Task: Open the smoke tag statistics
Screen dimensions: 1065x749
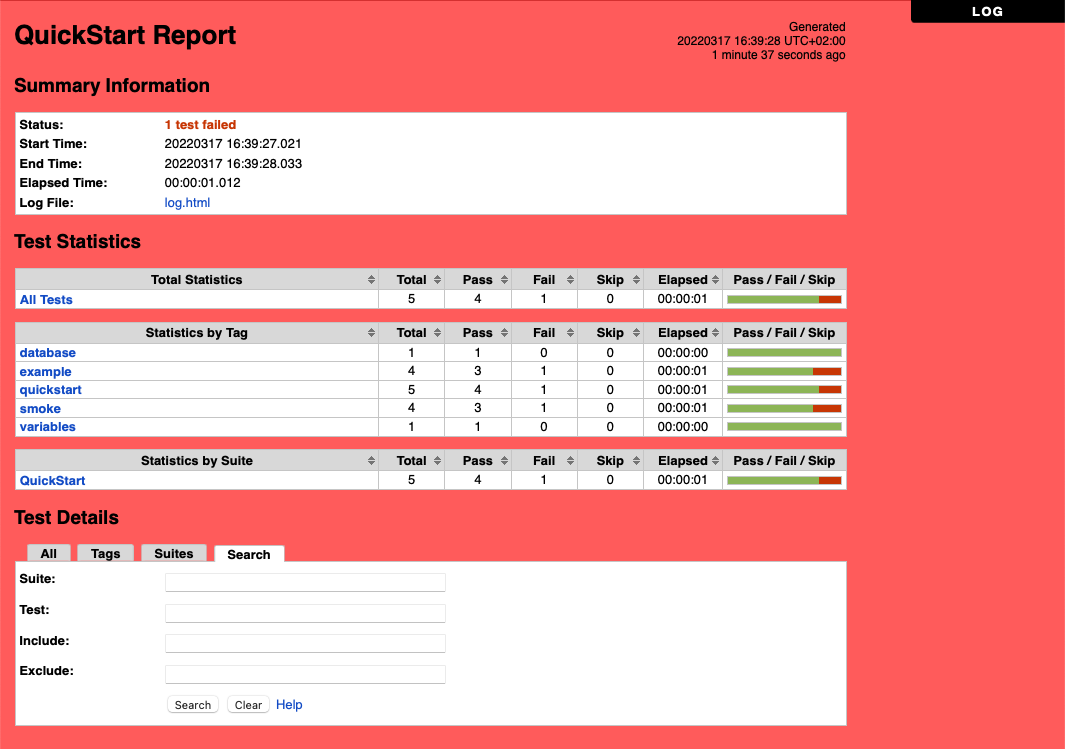Action: pos(40,408)
